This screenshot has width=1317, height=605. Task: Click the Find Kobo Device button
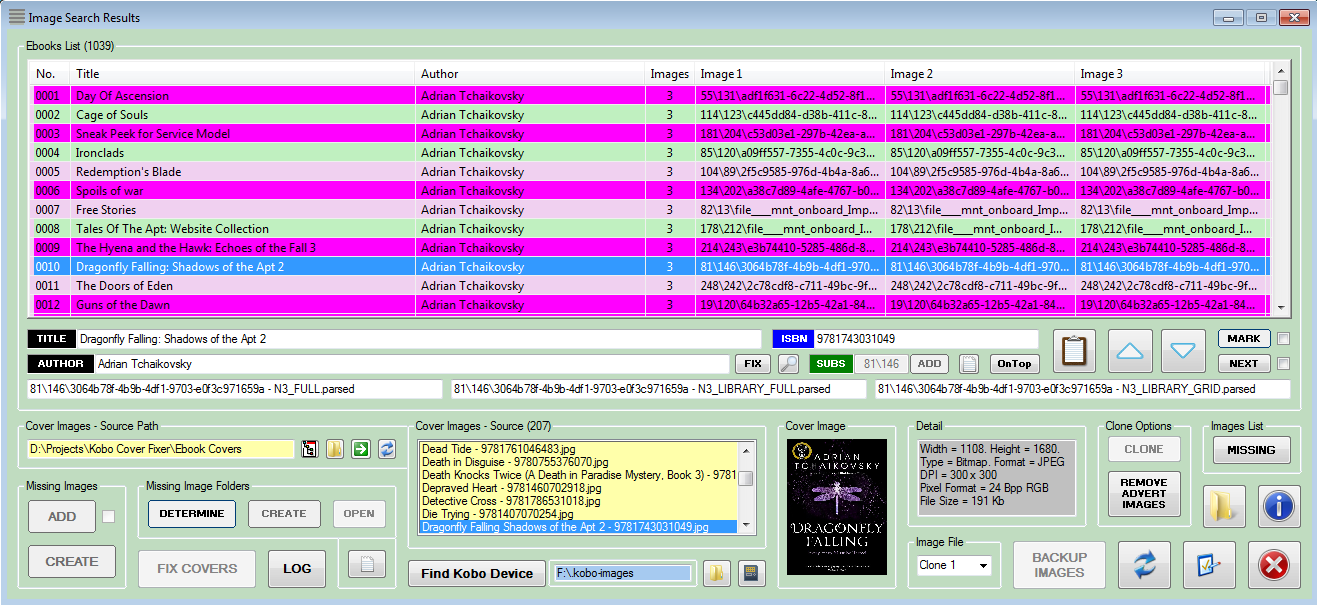tap(476, 573)
